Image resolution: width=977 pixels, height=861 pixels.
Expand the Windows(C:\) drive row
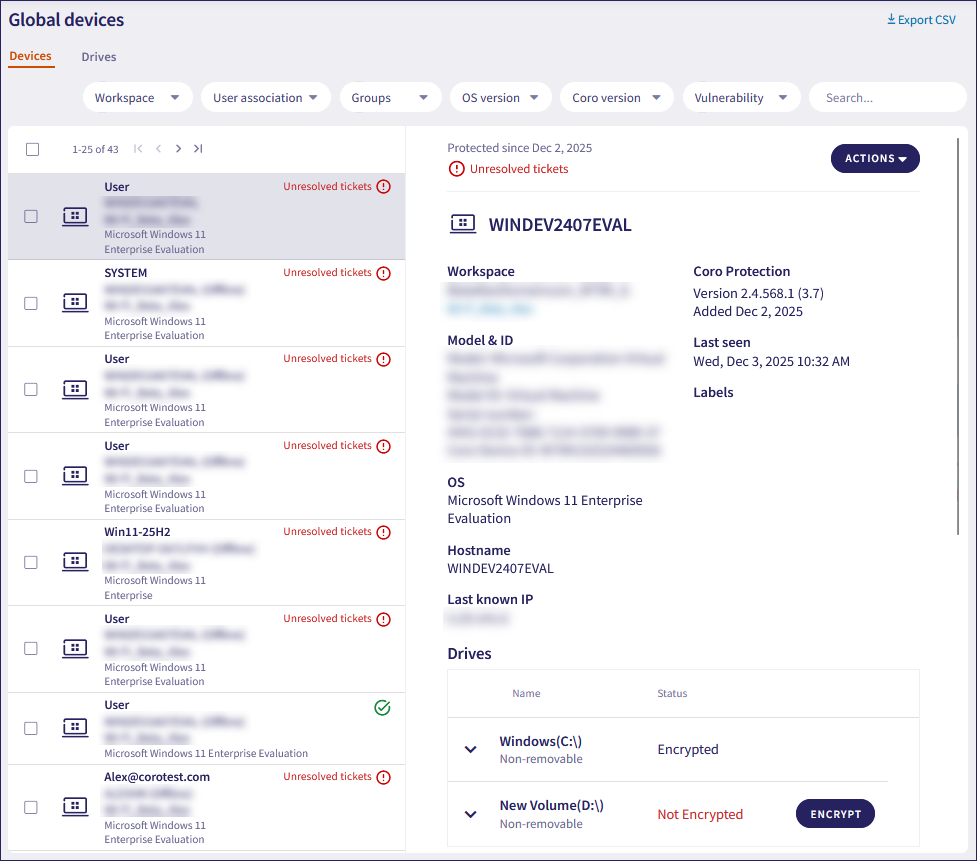471,750
